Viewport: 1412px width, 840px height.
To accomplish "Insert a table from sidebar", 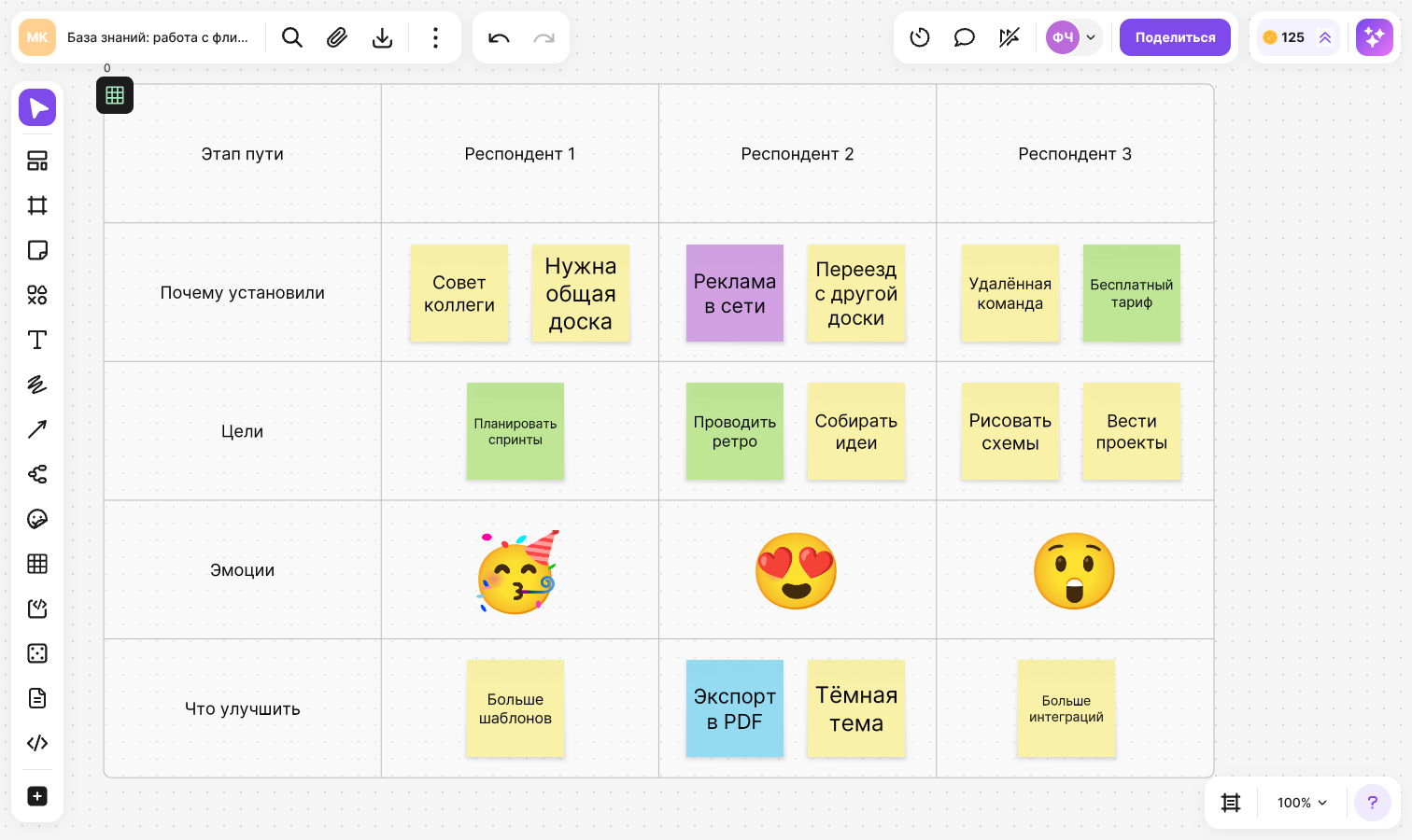I will [x=37, y=564].
